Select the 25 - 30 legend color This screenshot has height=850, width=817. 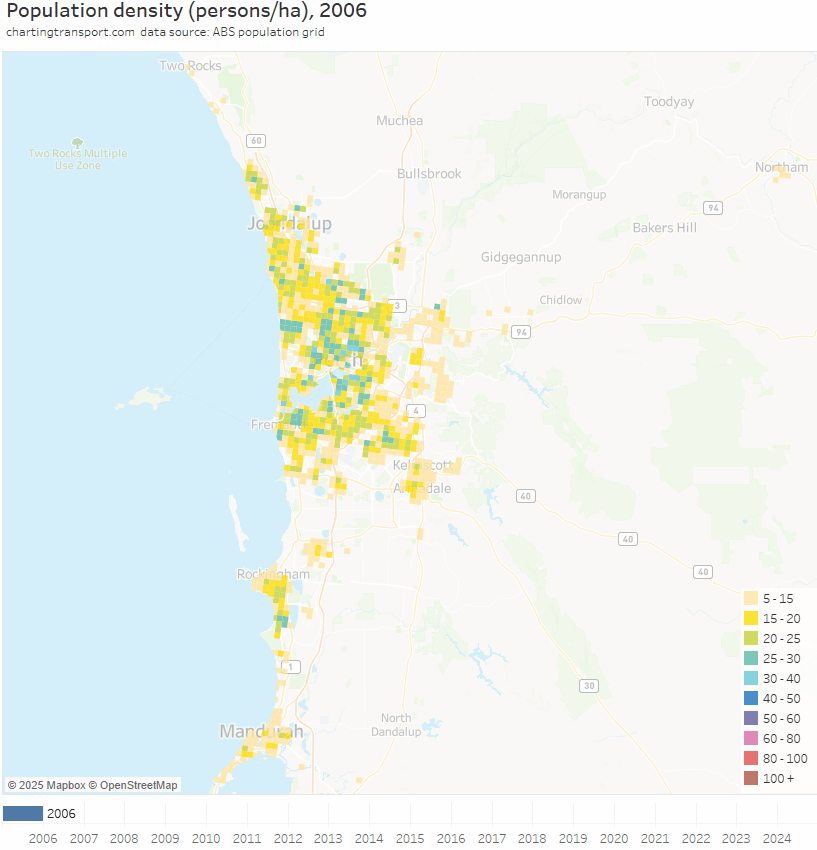pos(750,658)
